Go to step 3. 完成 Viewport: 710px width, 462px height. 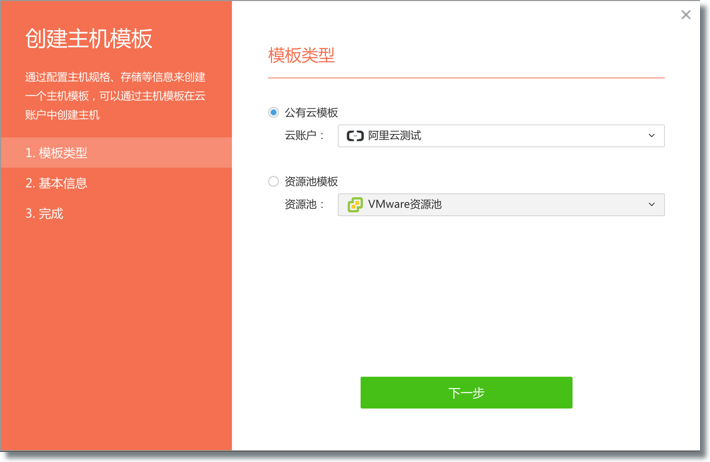pos(45,213)
